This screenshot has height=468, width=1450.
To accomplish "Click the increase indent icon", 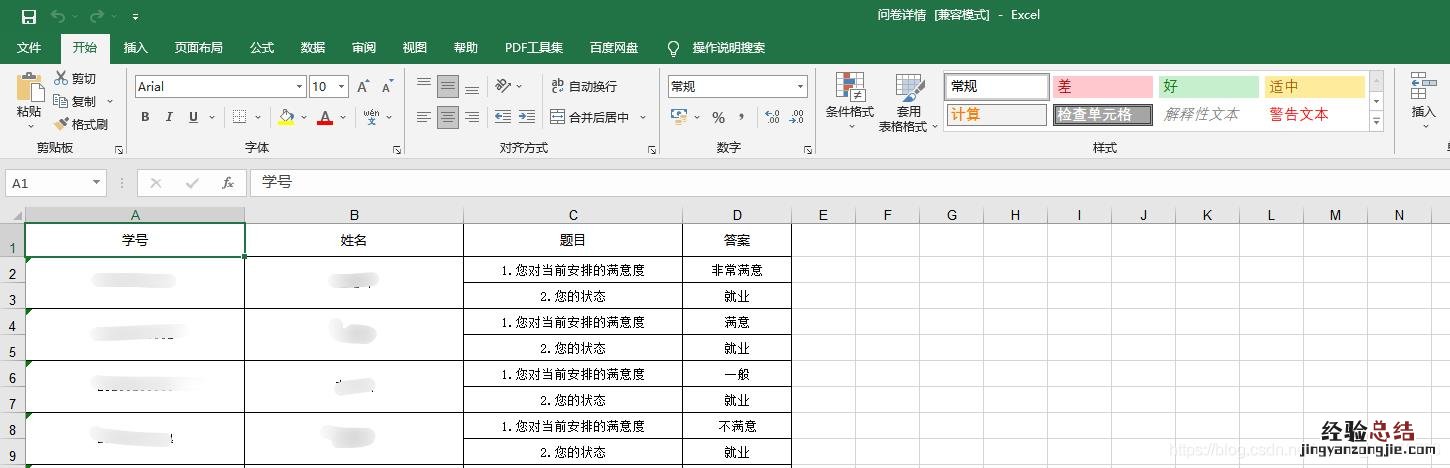I will 527,117.
